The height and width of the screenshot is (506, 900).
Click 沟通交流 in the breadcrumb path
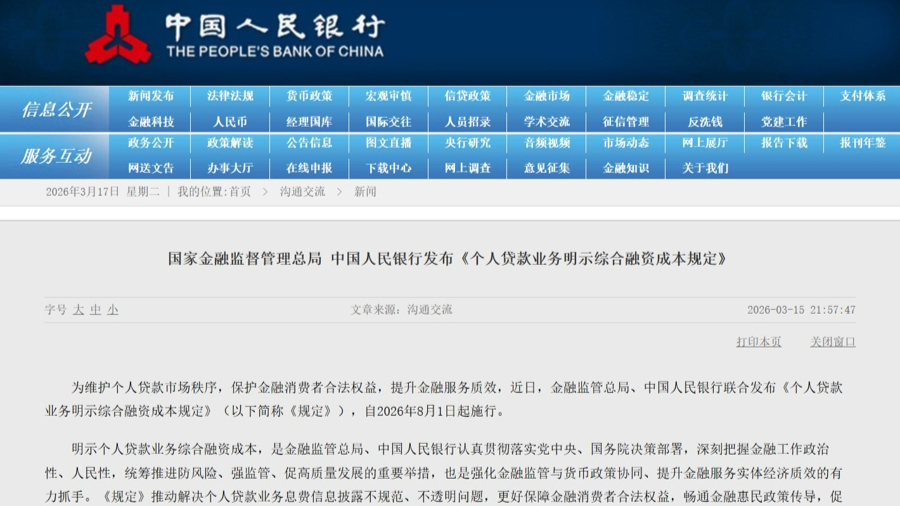tap(302, 192)
